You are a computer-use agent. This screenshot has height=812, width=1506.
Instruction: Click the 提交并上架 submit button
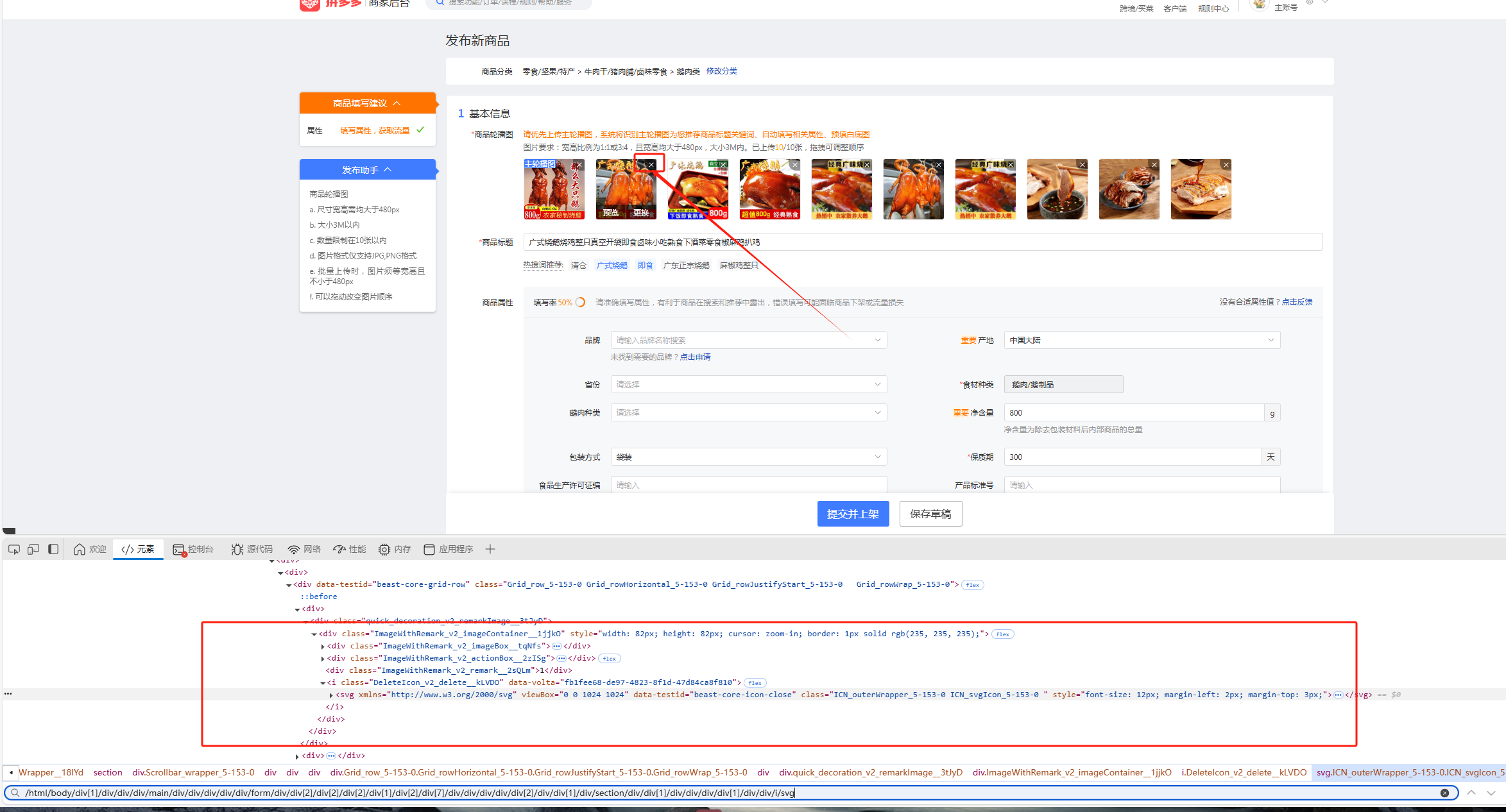(x=853, y=514)
